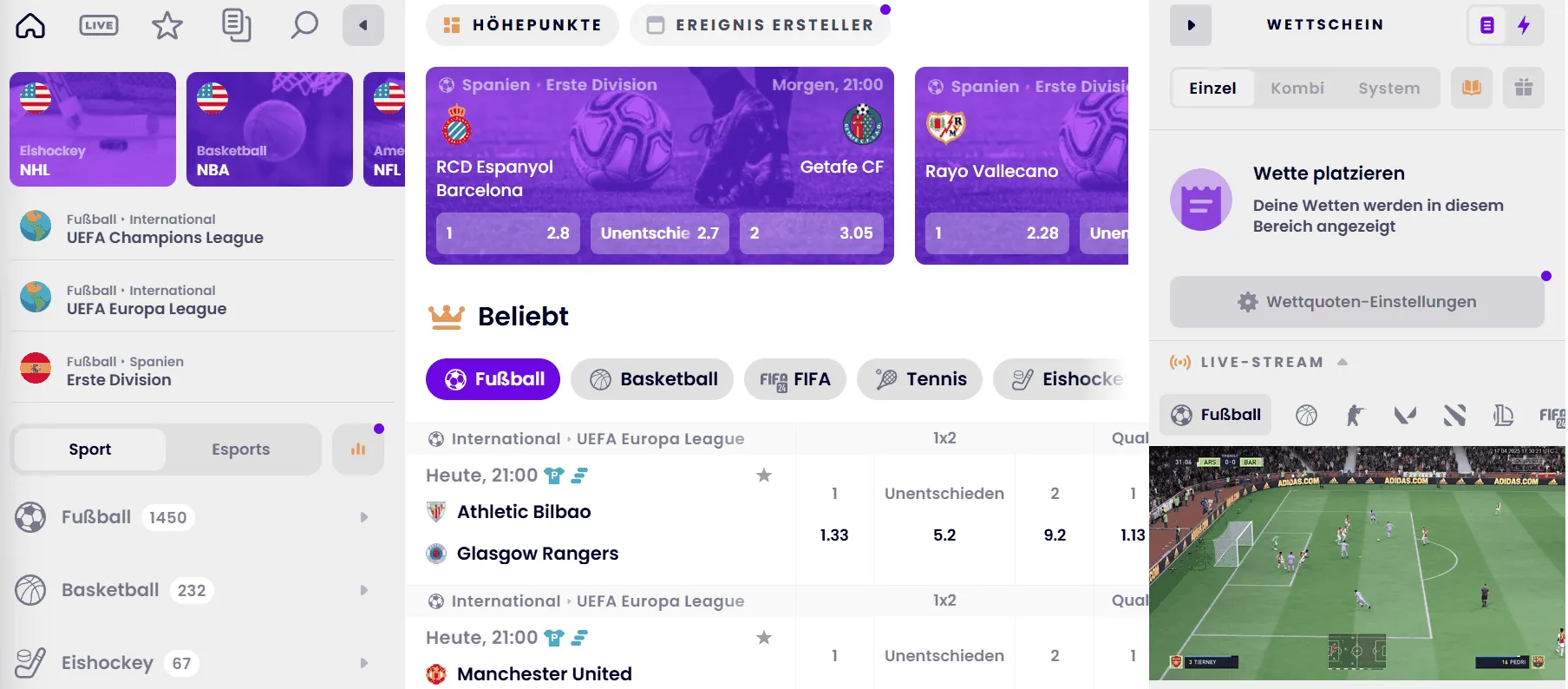Image resolution: width=1568 pixels, height=689 pixels.
Task: Open the LIVE section icon
Action: tap(98, 25)
